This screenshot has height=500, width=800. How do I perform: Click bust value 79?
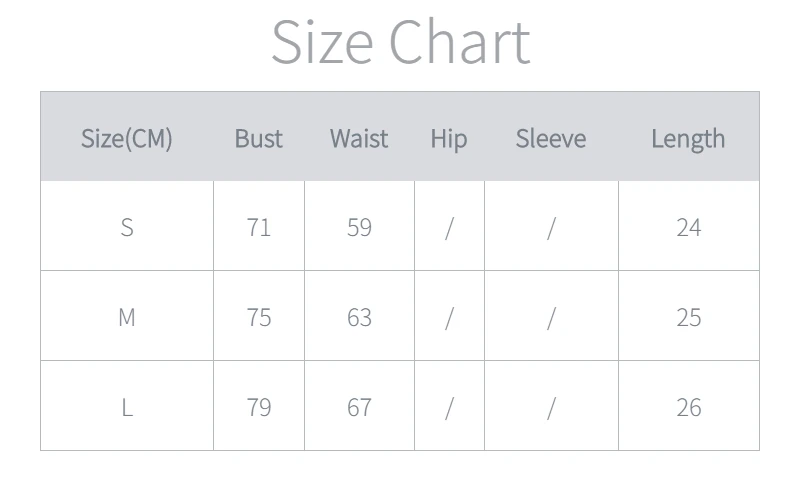[259, 407]
